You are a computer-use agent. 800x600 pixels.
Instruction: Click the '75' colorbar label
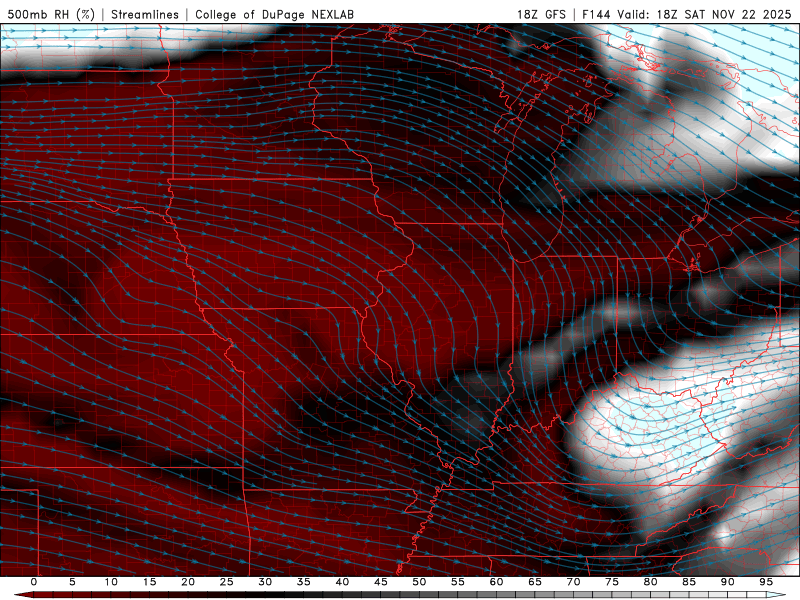(612, 582)
